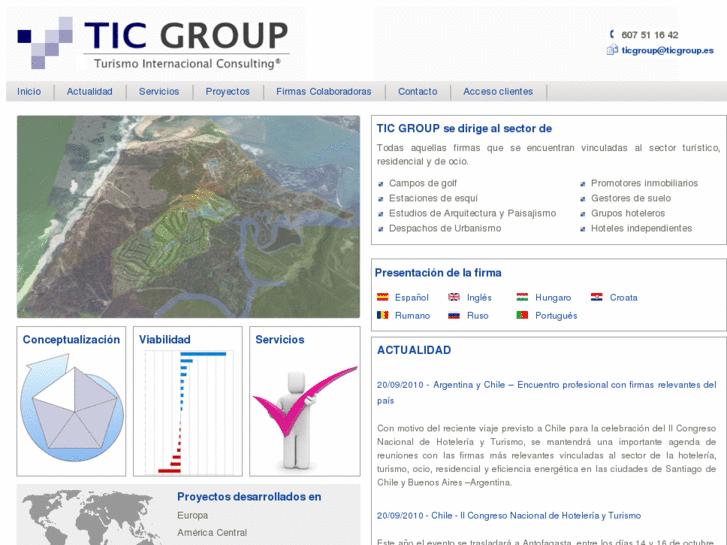This screenshot has width=727, height=545.
Task: Click the Despachos de Urbanismo item
Action: [x=445, y=228]
